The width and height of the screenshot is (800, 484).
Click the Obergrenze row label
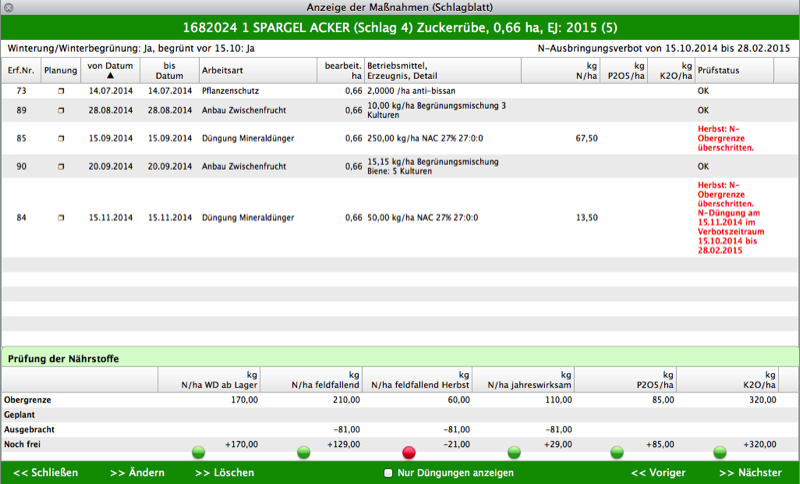(28, 400)
